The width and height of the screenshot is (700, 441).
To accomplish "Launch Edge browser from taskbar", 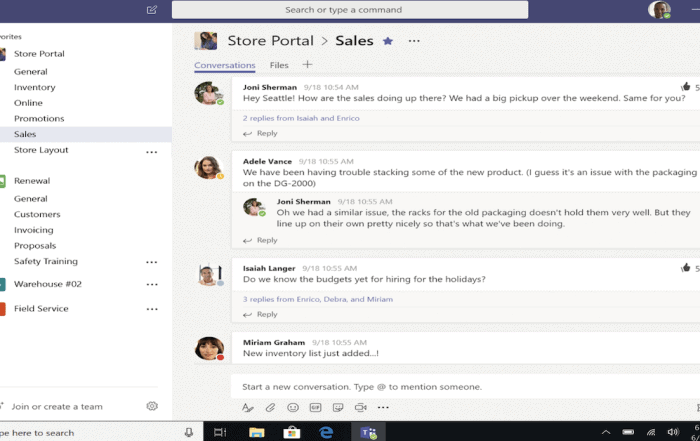I will 326,432.
